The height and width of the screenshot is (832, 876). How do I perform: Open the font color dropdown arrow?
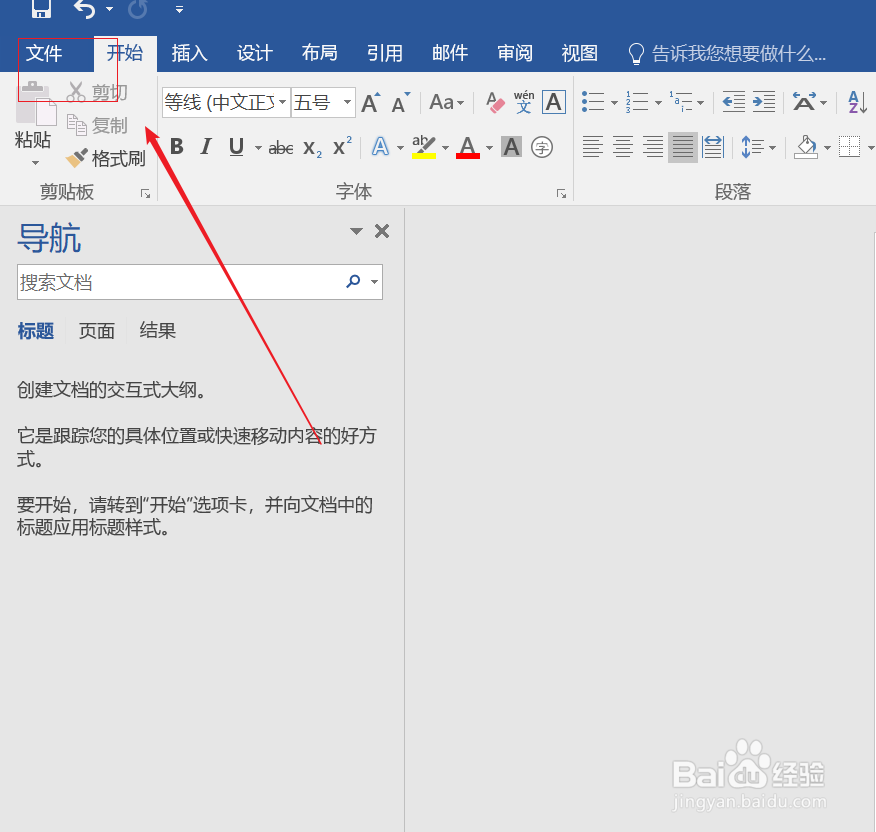pyautogui.click(x=489, y=148)
